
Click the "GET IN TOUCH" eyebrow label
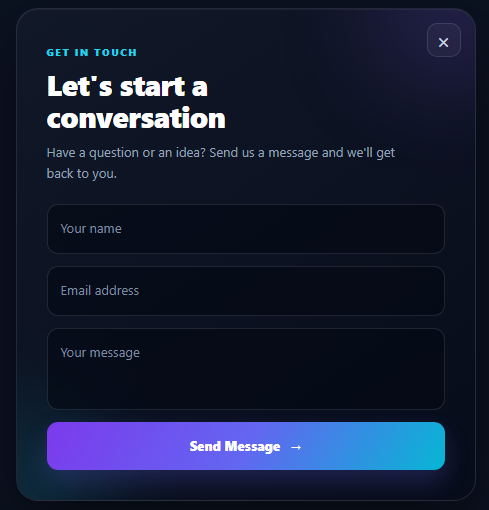pyautogui.click(x=91, y=53)
